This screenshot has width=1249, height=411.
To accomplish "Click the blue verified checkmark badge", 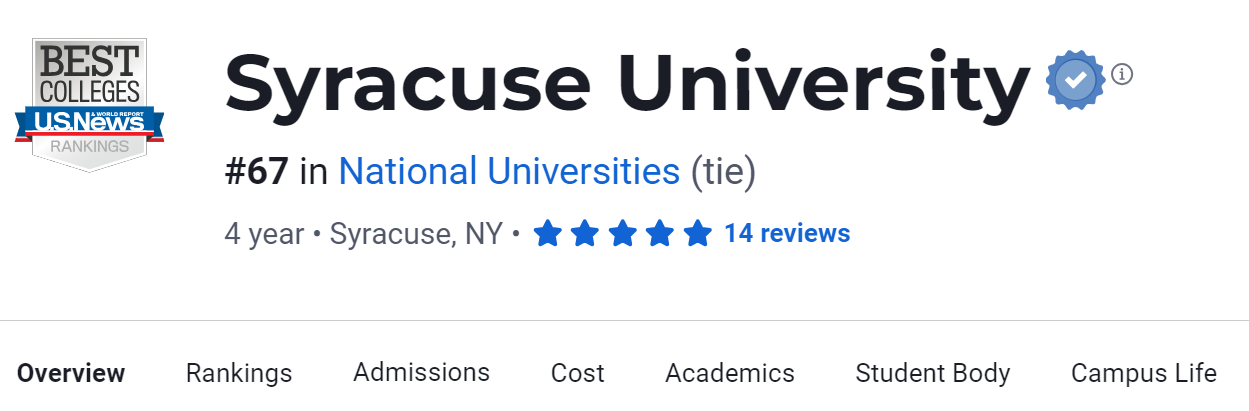I will tap(1075, 79).
